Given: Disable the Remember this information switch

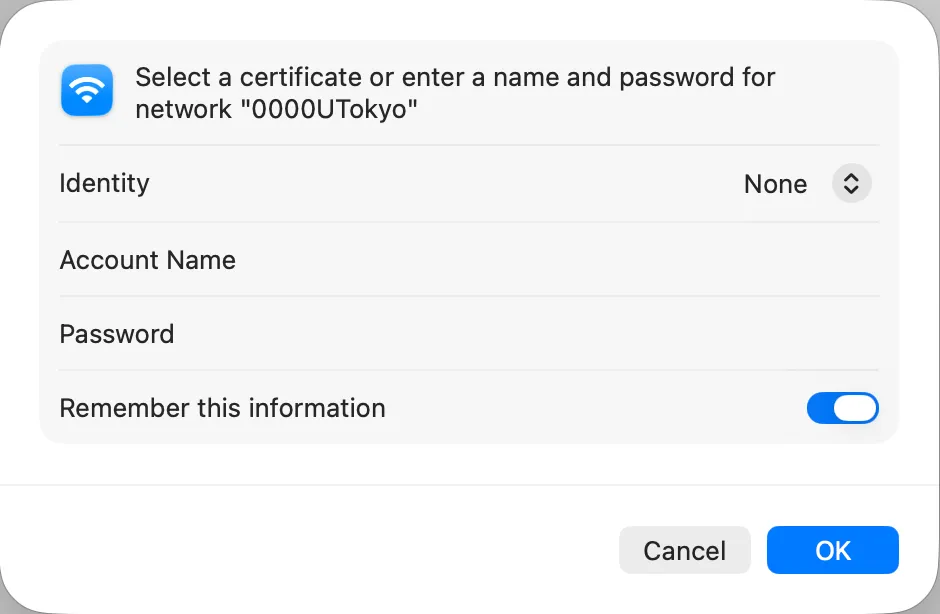Looking at the screenshot, I should (x=842, y=408).
